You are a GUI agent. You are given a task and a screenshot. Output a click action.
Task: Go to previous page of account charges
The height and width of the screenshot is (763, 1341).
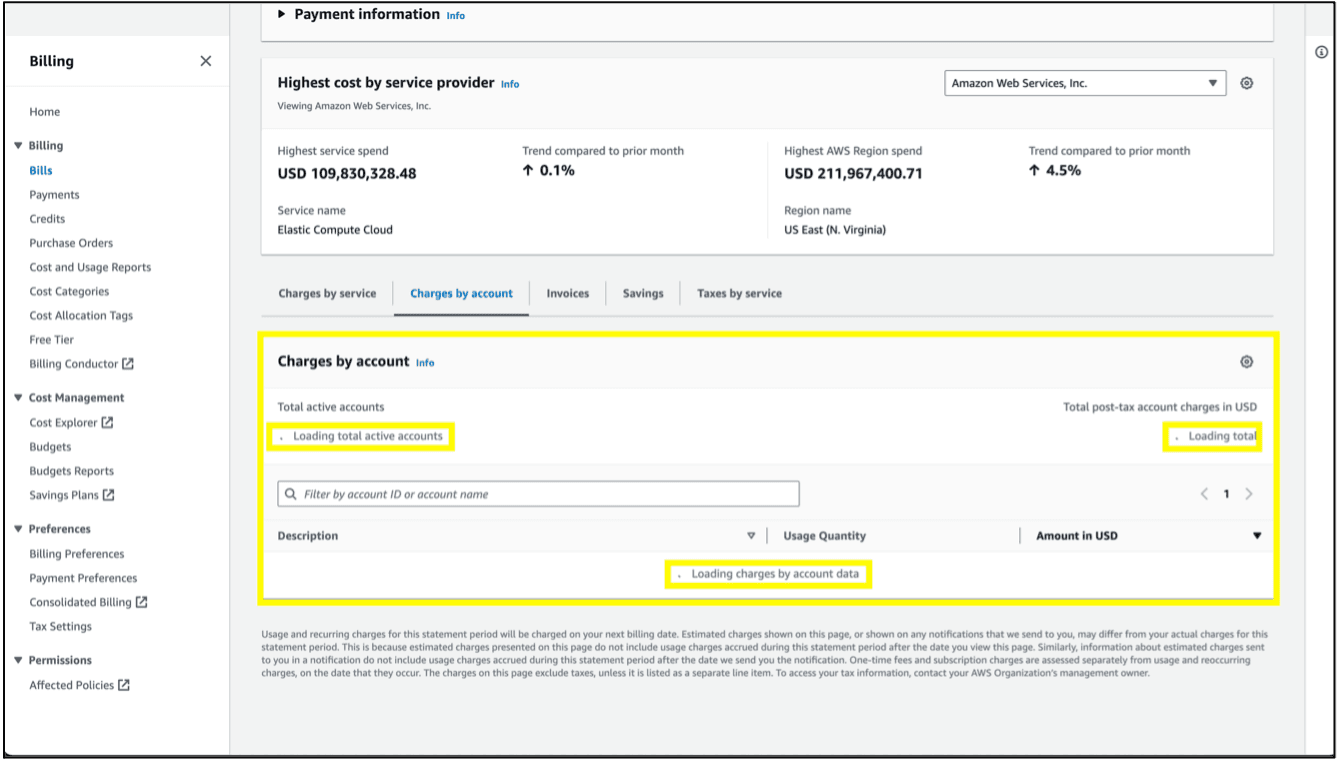pyautogui.click(x=1204, y=494)
